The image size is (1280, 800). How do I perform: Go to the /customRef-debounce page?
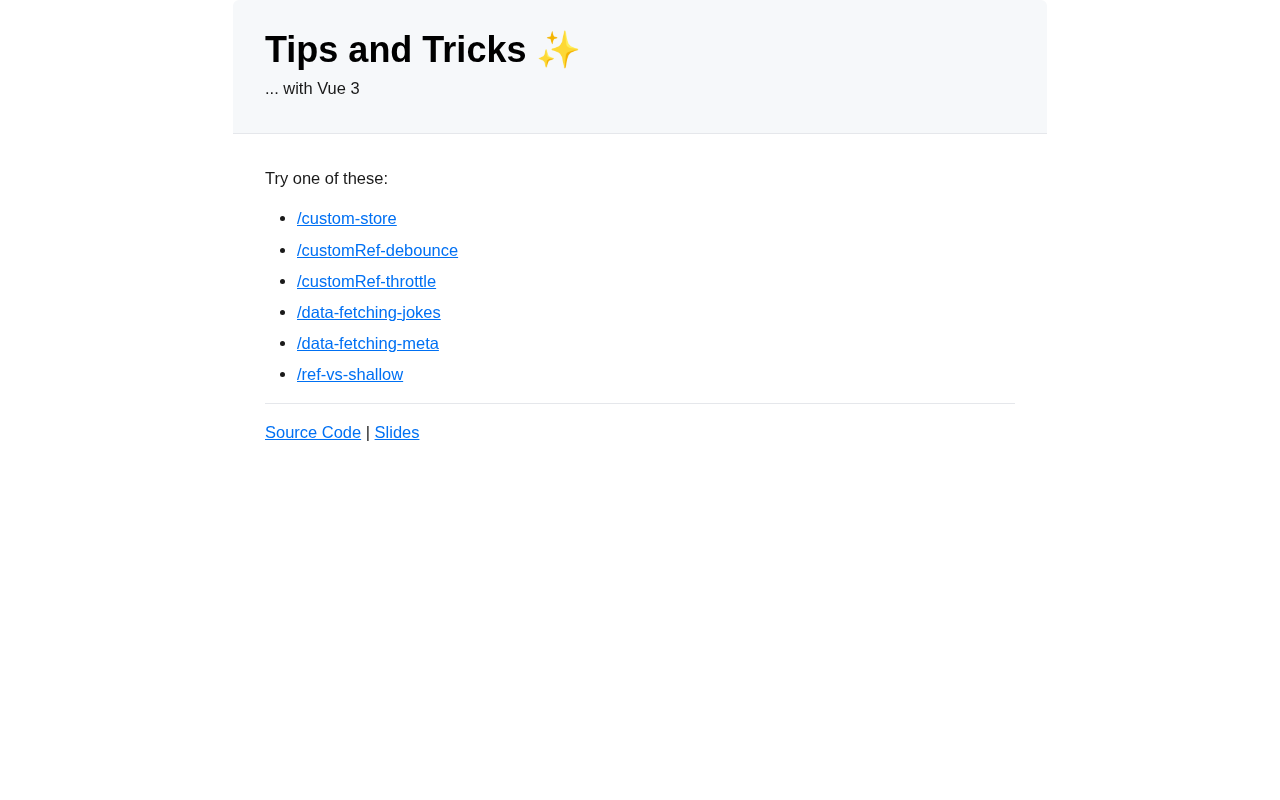click(x=377, y=250)
